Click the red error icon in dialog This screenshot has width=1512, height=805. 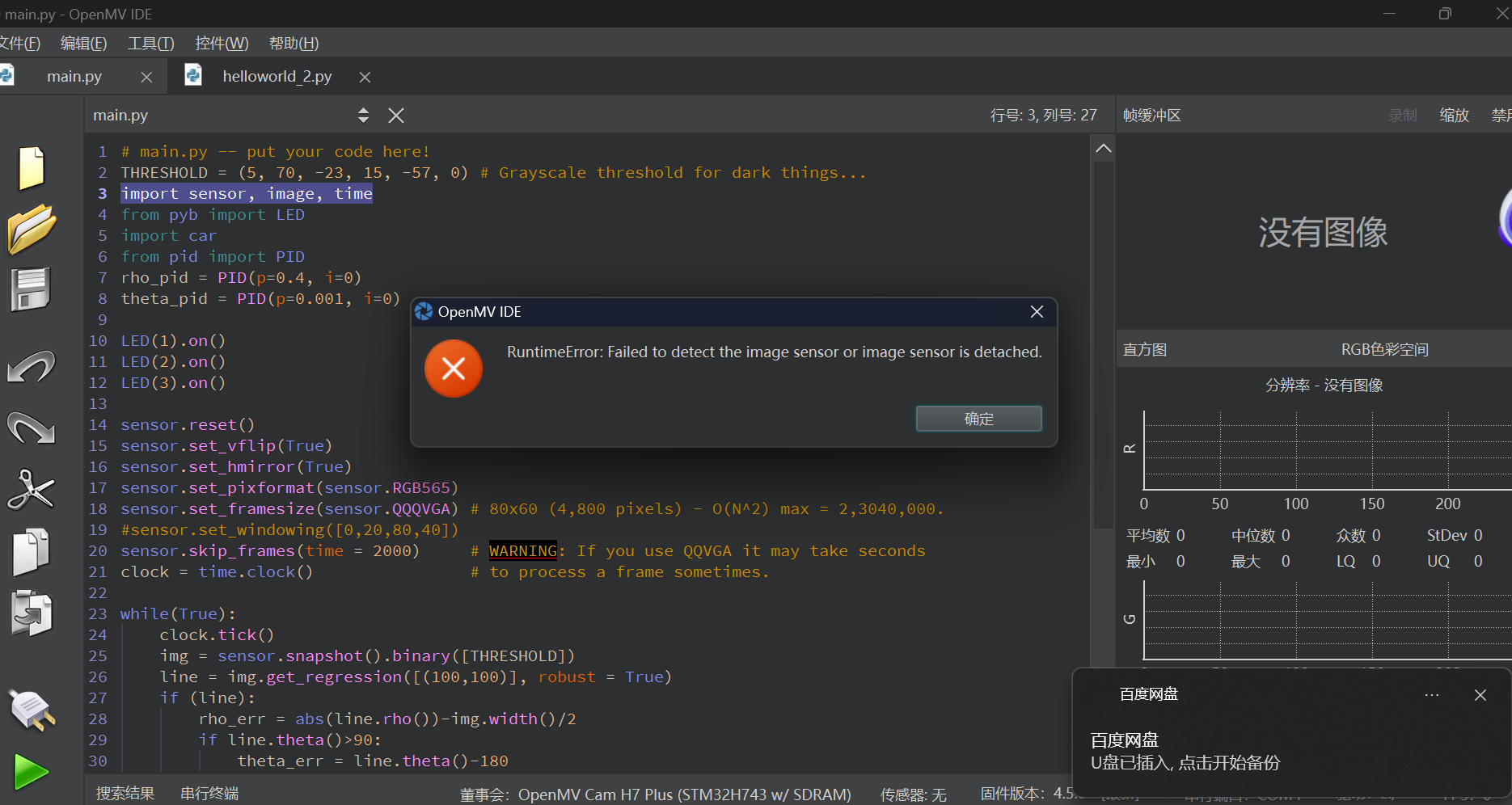pos(454,369)
